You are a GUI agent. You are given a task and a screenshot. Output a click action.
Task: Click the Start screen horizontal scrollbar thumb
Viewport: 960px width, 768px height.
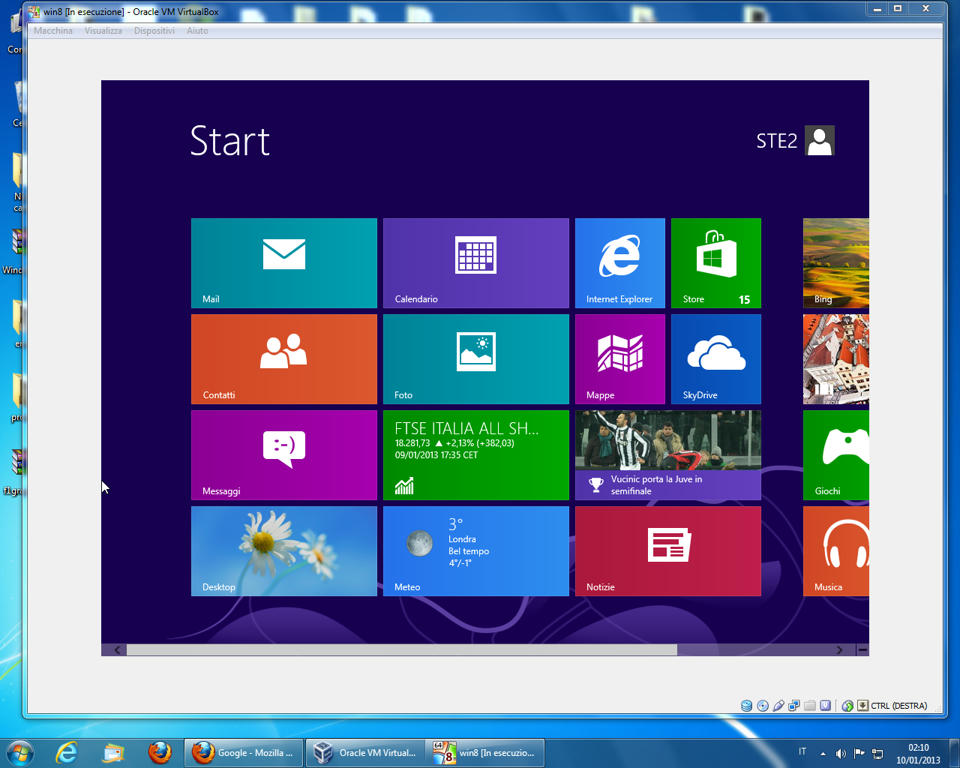402,650
